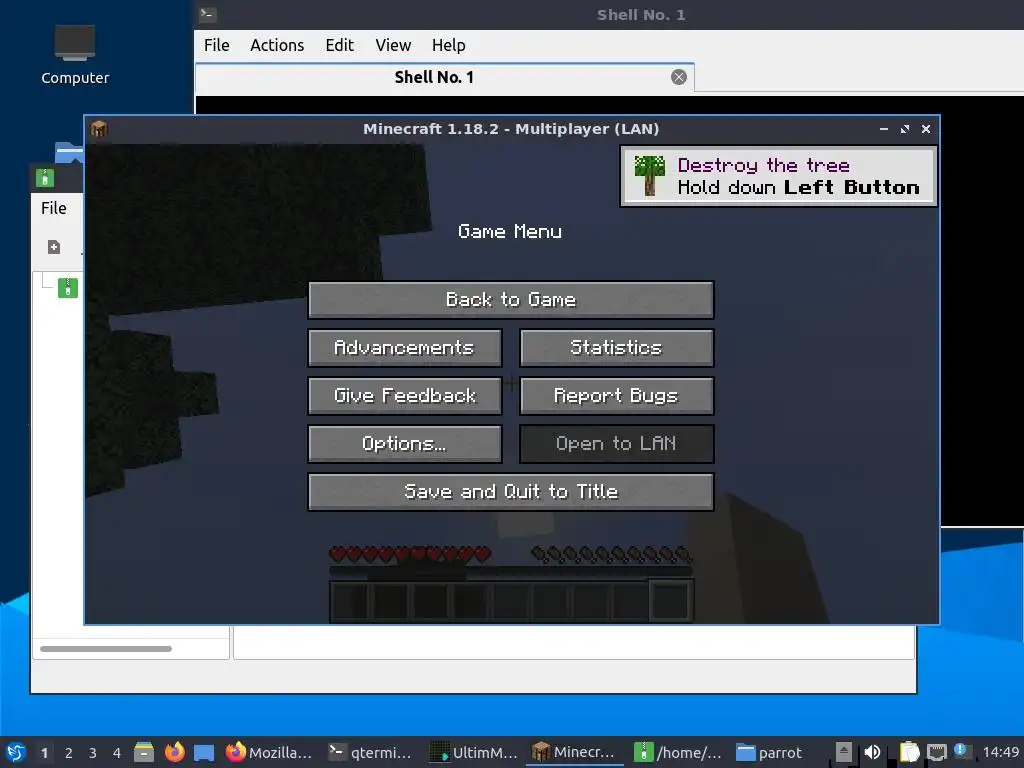
Task: Switch to workspace 3
Action: [93, 753]
